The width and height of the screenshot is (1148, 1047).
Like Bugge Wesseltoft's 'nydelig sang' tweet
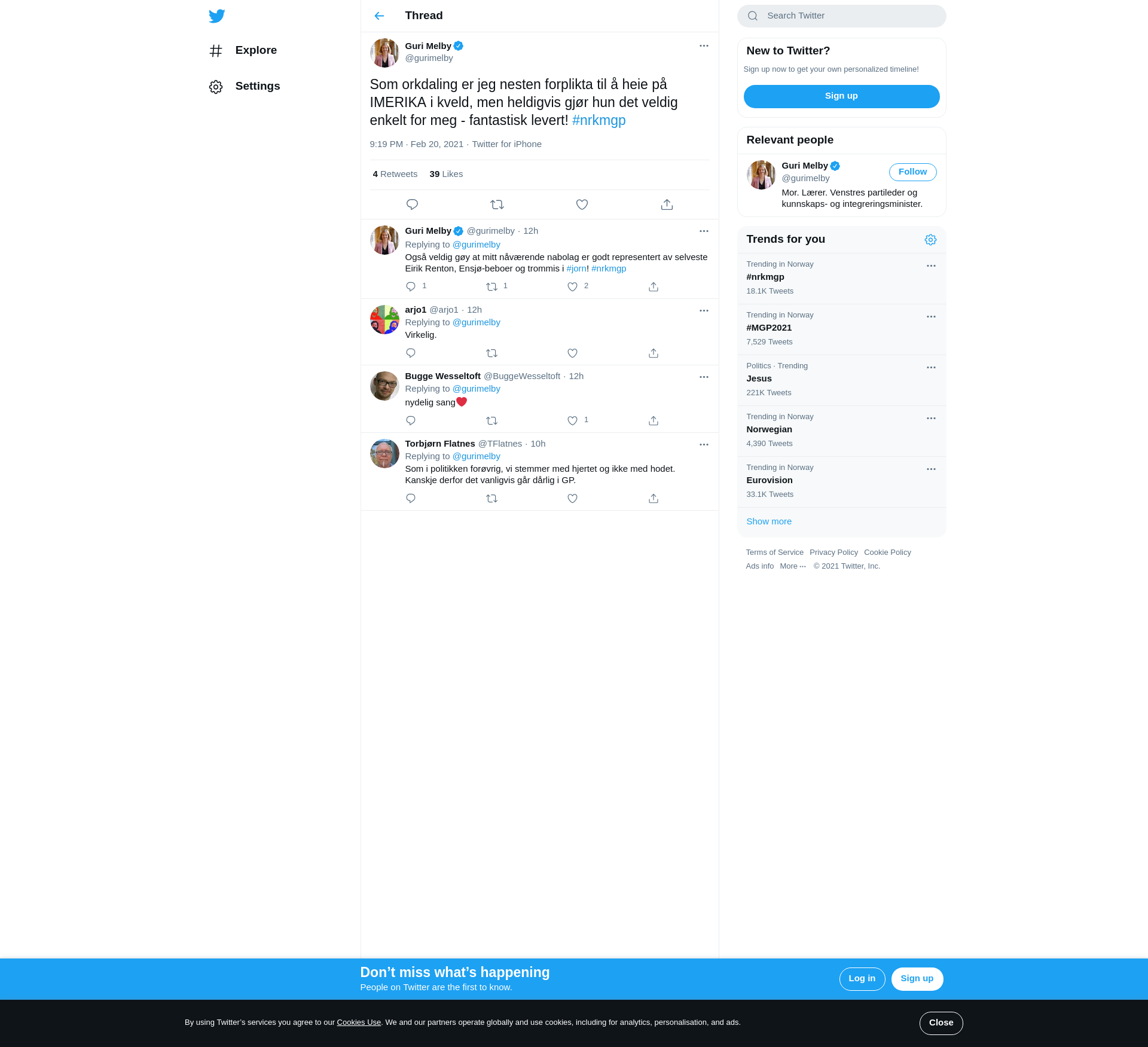click(x=572, y=420)
